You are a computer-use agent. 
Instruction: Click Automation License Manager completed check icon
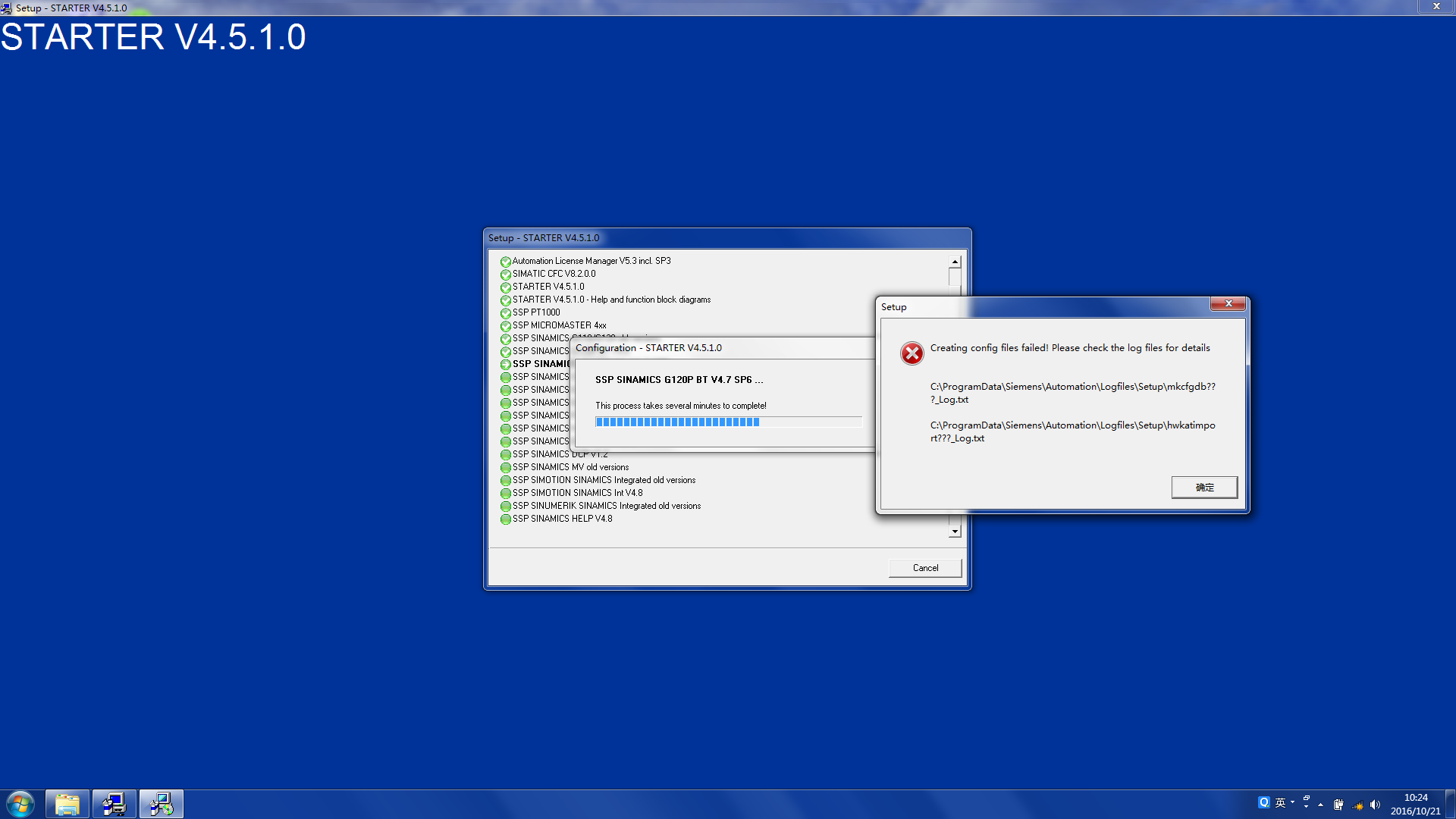click(505, 262)
